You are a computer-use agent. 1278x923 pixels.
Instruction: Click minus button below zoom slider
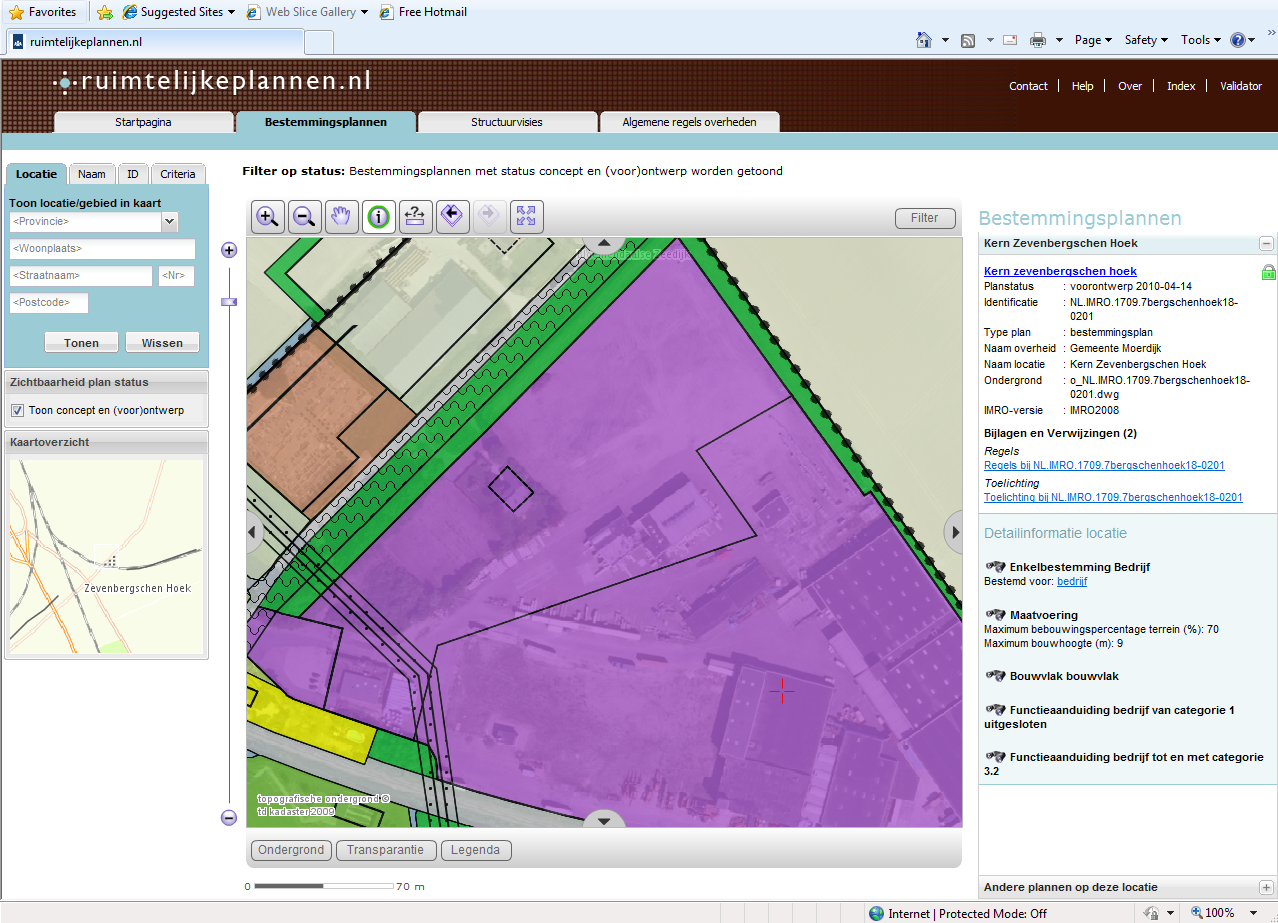229,818
